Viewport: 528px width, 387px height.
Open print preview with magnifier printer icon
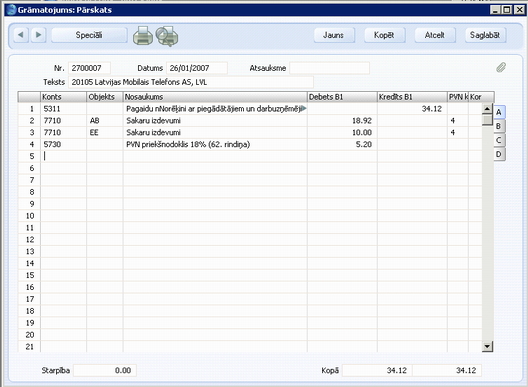pos(167,36)
